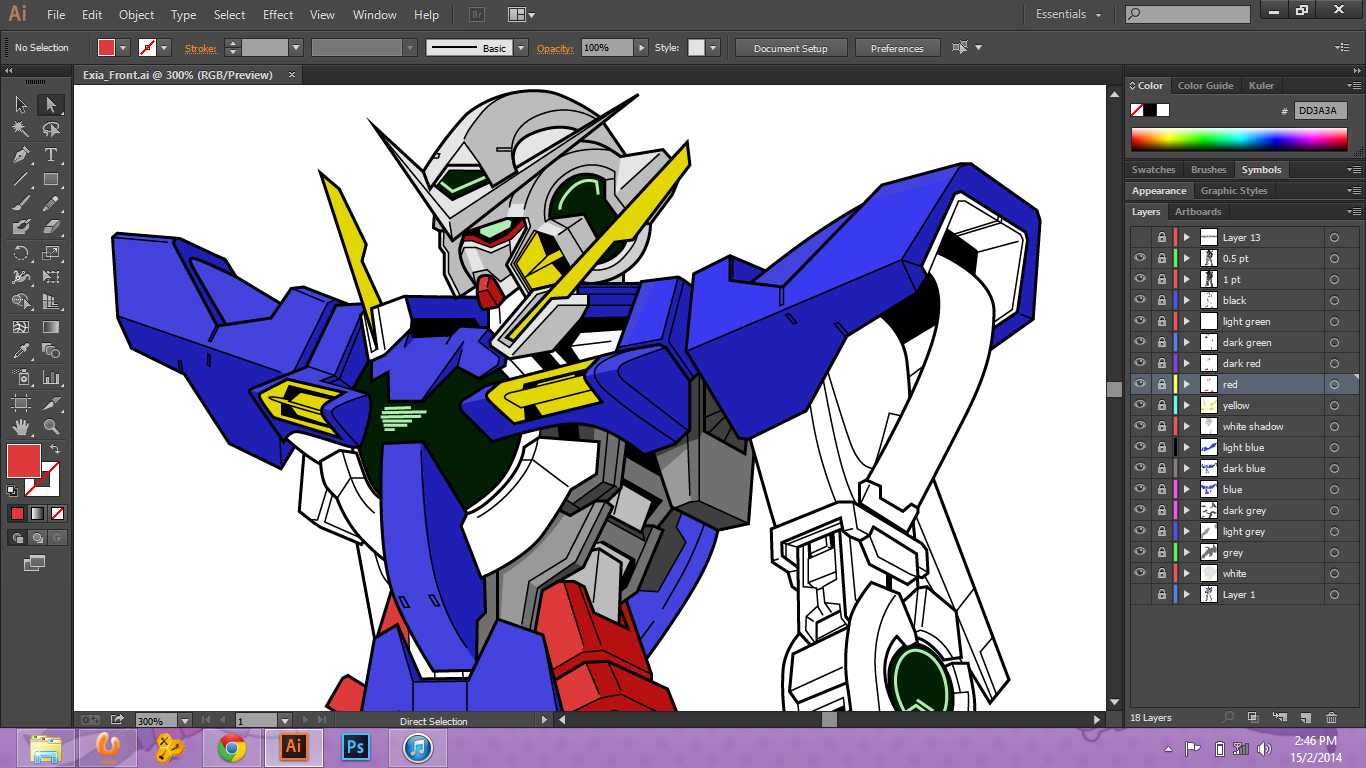The image size is (1366, 768).
Task: Click the create new layer icon
Action: 1306,717
